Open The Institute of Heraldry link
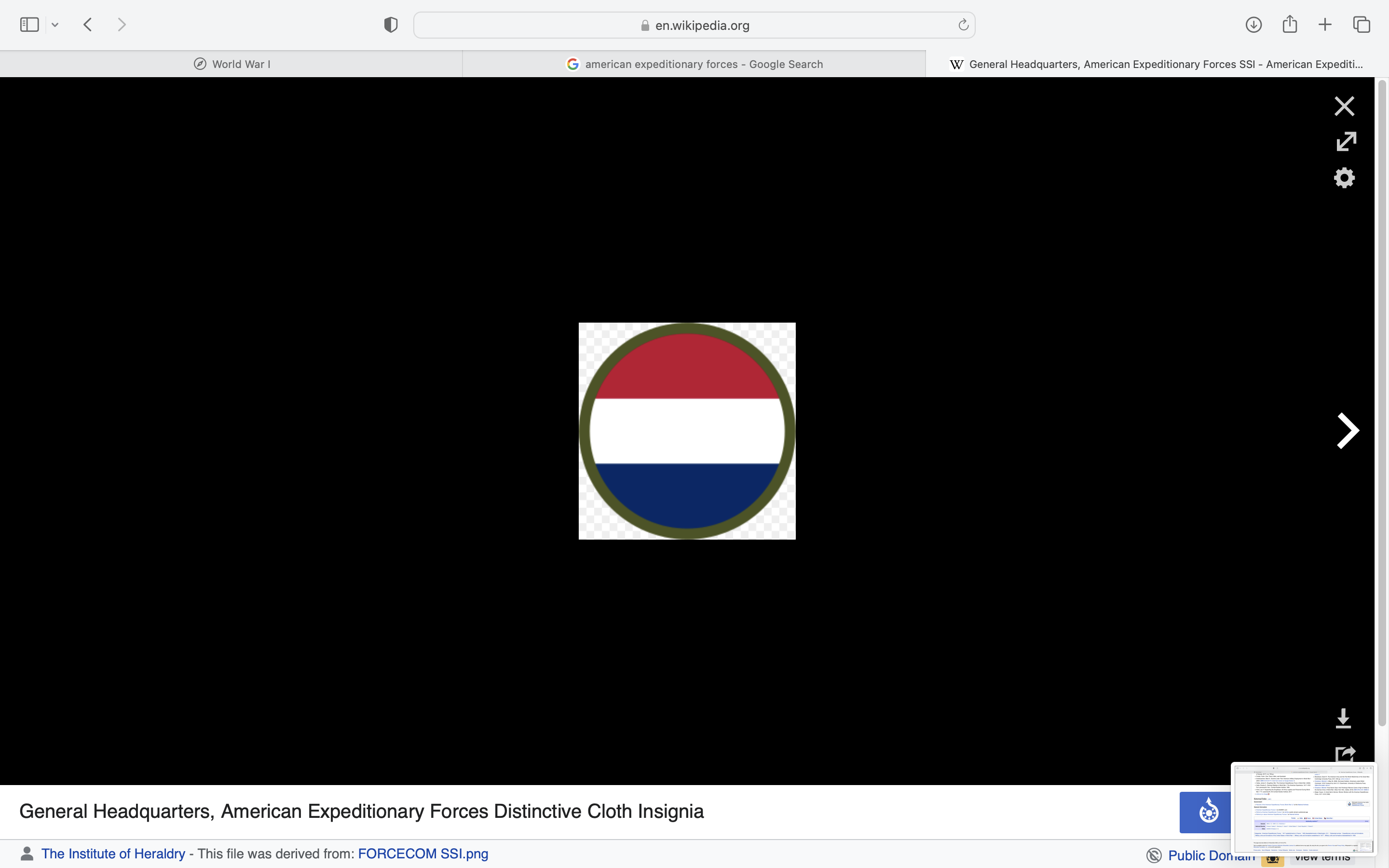This screenshot has height=868, width=1389. click(113, 854)
